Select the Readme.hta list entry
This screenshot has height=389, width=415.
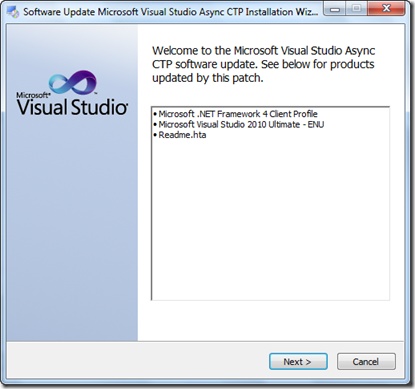tap(182, 135)
